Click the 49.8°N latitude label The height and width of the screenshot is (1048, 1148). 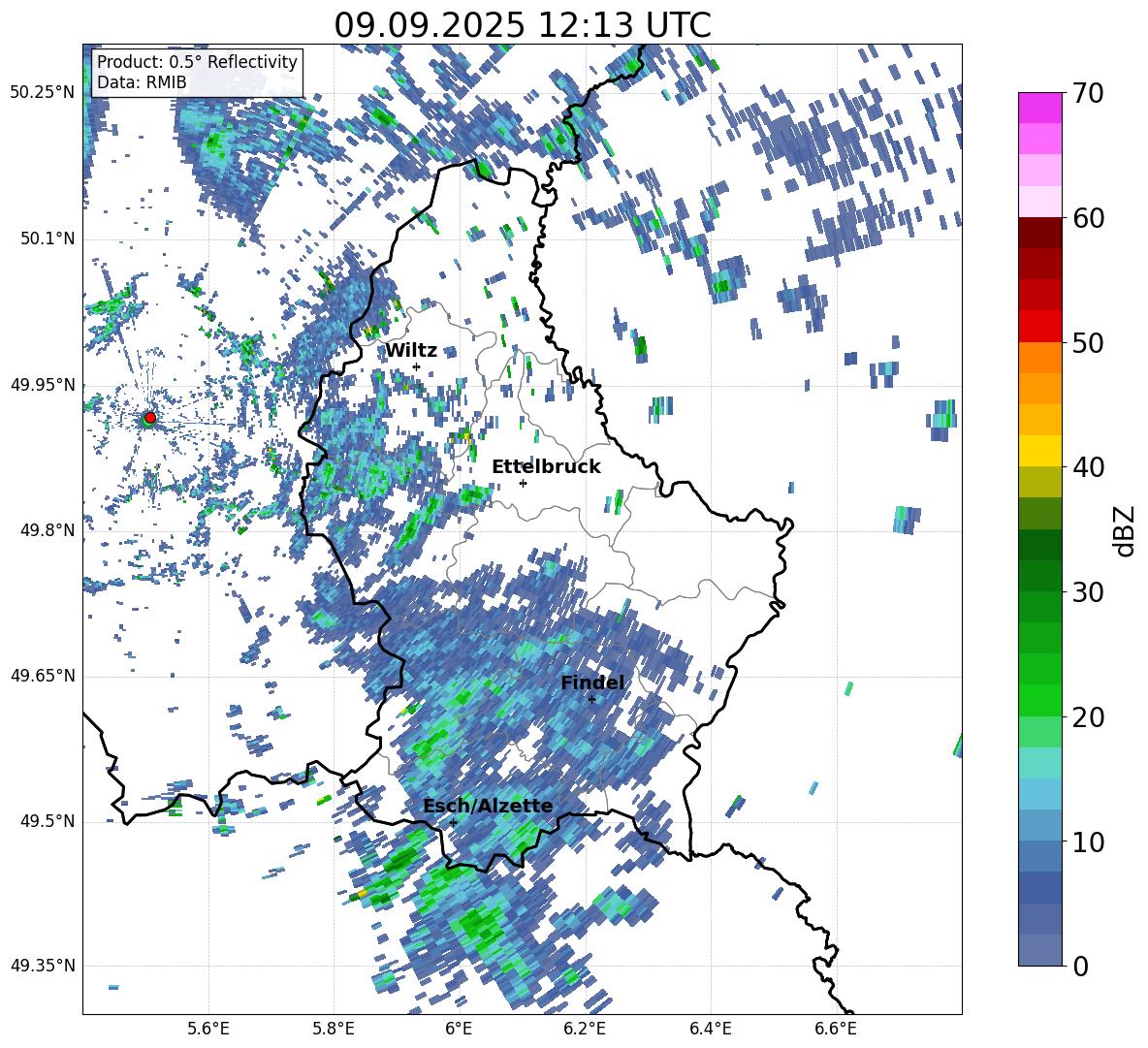(x=48, y=530)
